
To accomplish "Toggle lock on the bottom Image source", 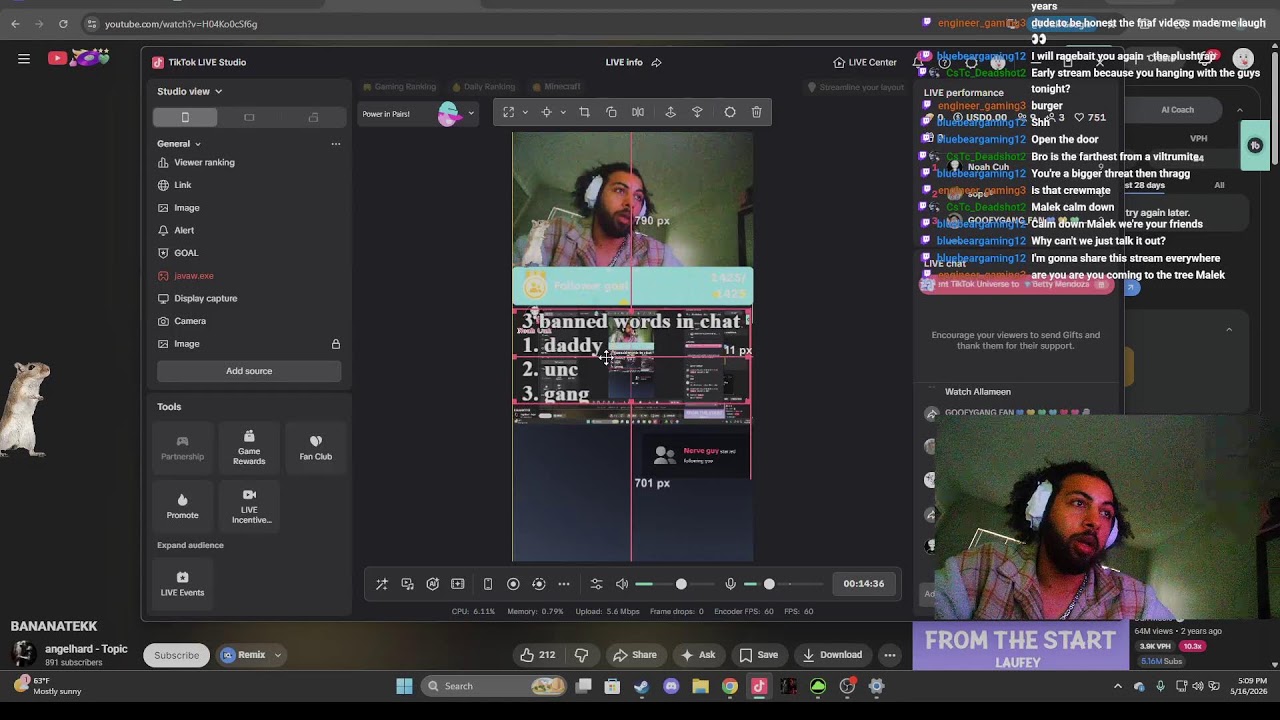I will 336,344.
